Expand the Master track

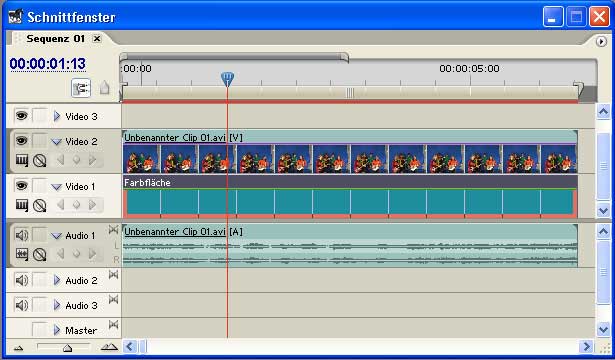tap(57, 330)
